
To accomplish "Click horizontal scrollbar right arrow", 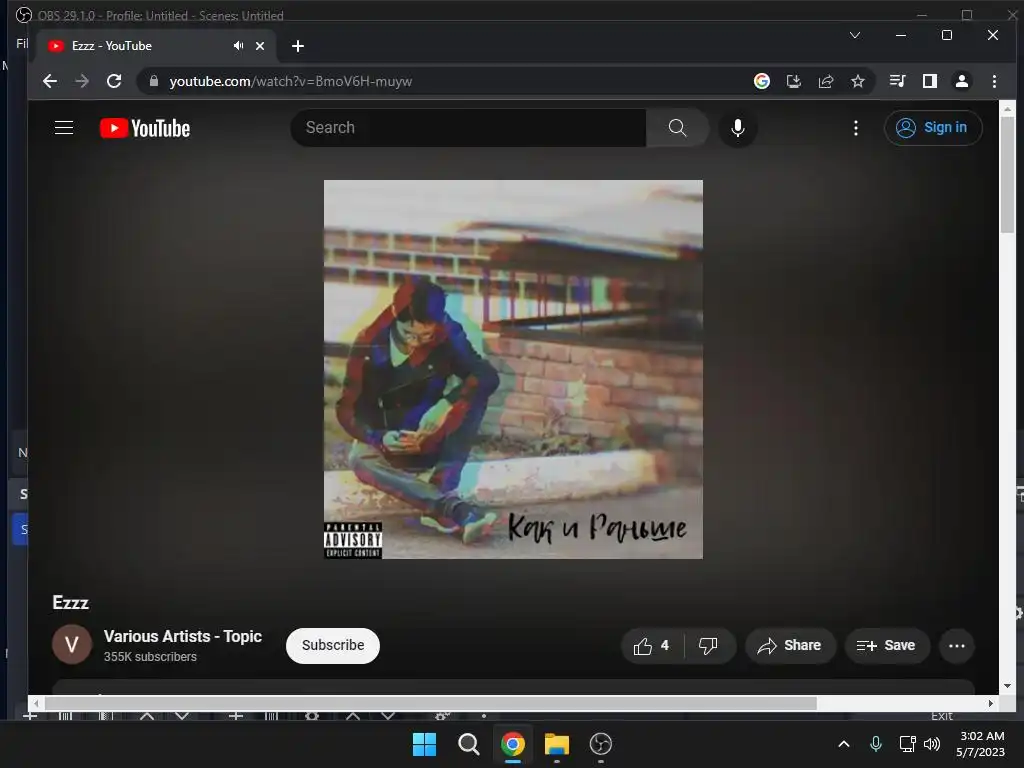I will (991, 703).
